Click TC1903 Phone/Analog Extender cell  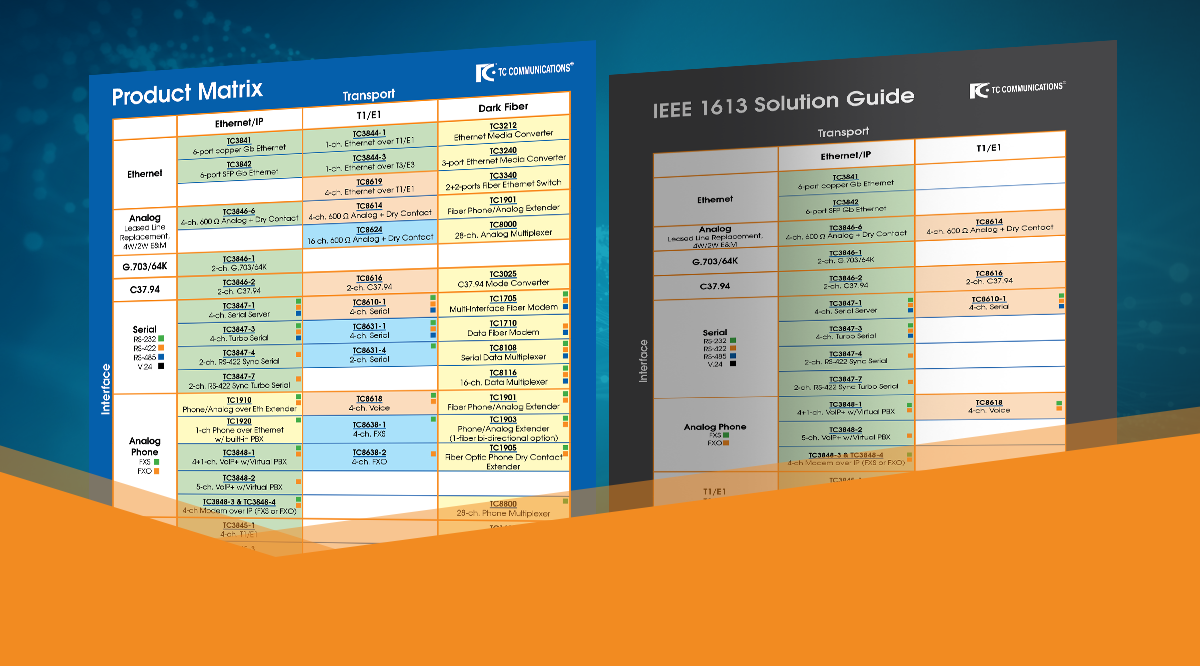[x=503, y=429]
